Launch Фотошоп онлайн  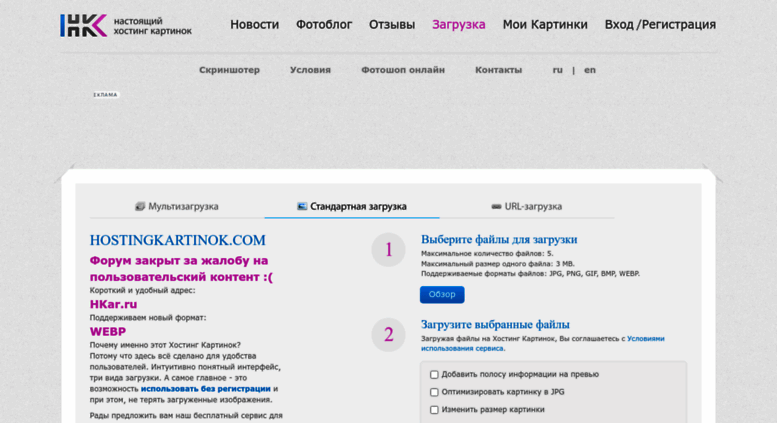(x=403, y=70)
